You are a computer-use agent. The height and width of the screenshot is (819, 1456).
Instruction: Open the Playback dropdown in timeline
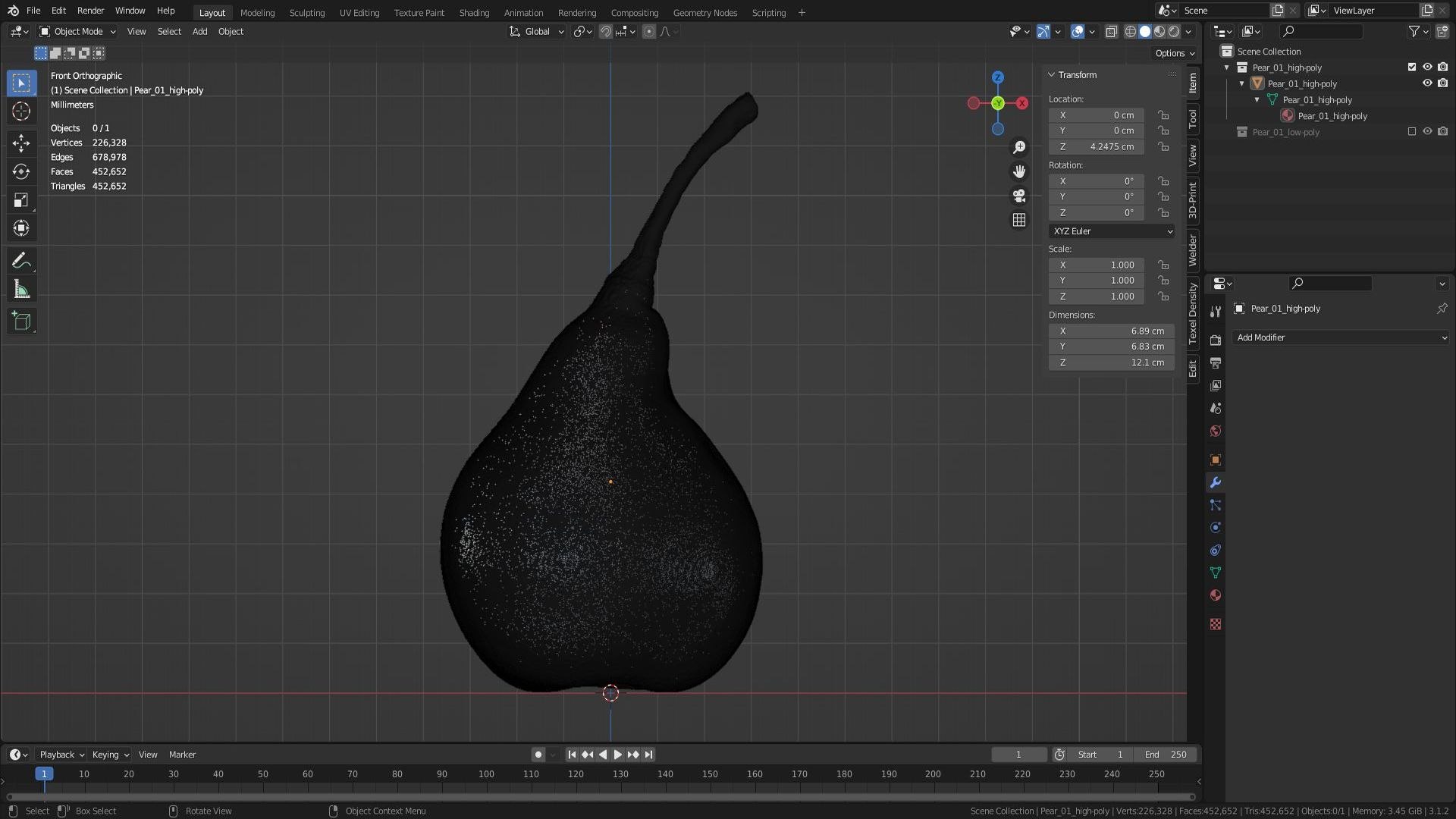click(x=61, y=755)
